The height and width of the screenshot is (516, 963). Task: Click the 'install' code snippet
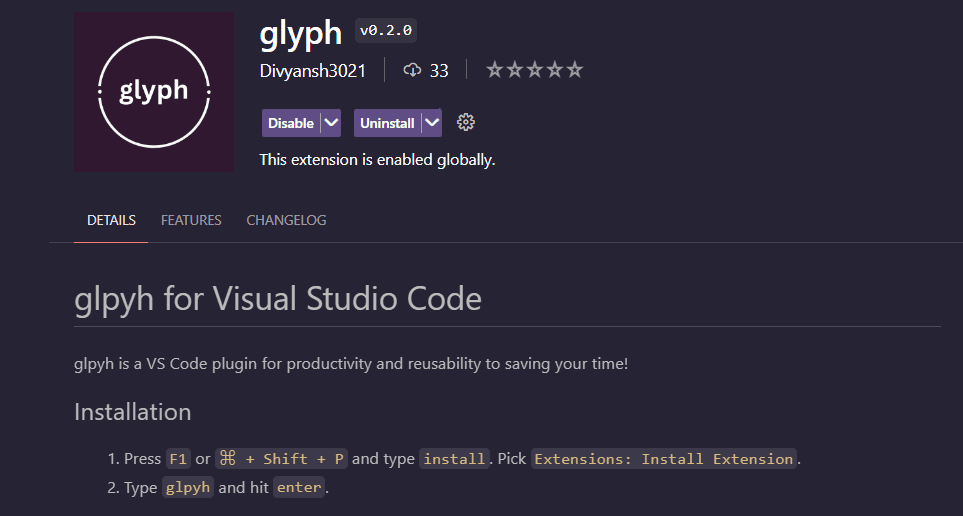[x=454, y=459]
